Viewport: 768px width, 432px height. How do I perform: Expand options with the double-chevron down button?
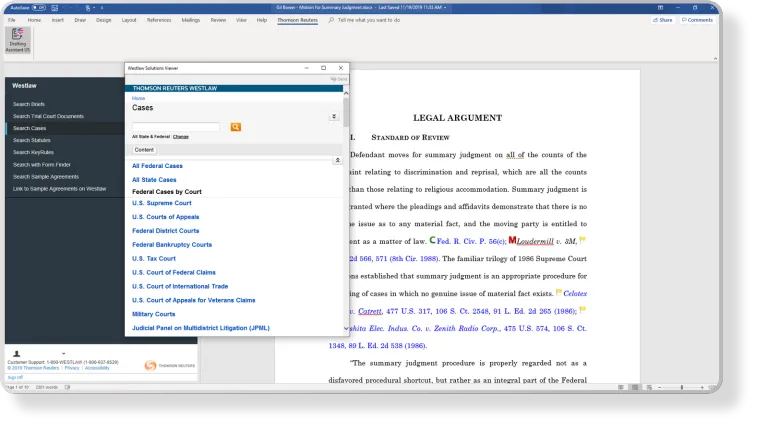coord(334,117)
